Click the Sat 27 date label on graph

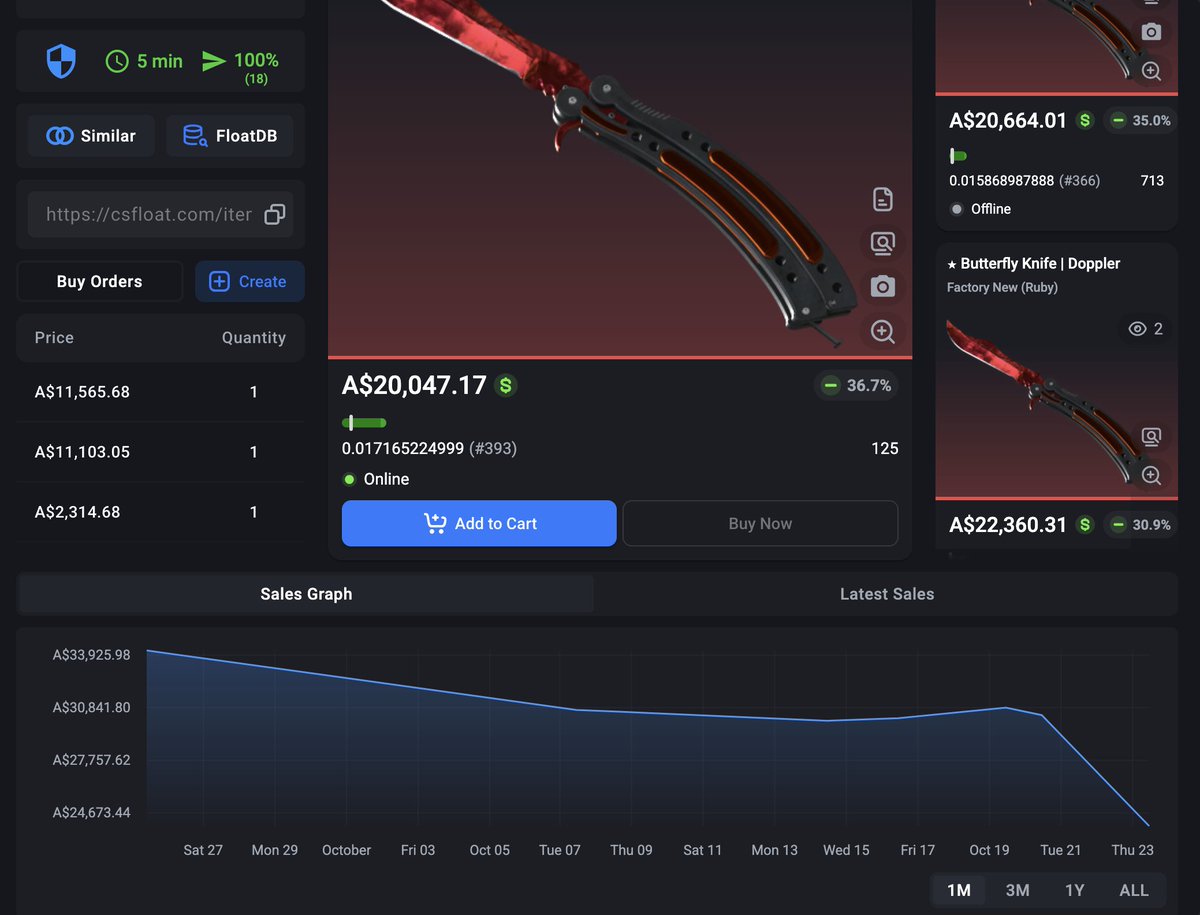click(203, 850)
